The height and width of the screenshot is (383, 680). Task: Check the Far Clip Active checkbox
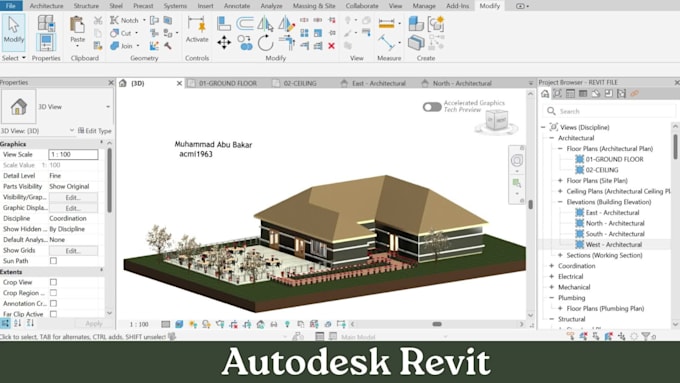(53, 314)
